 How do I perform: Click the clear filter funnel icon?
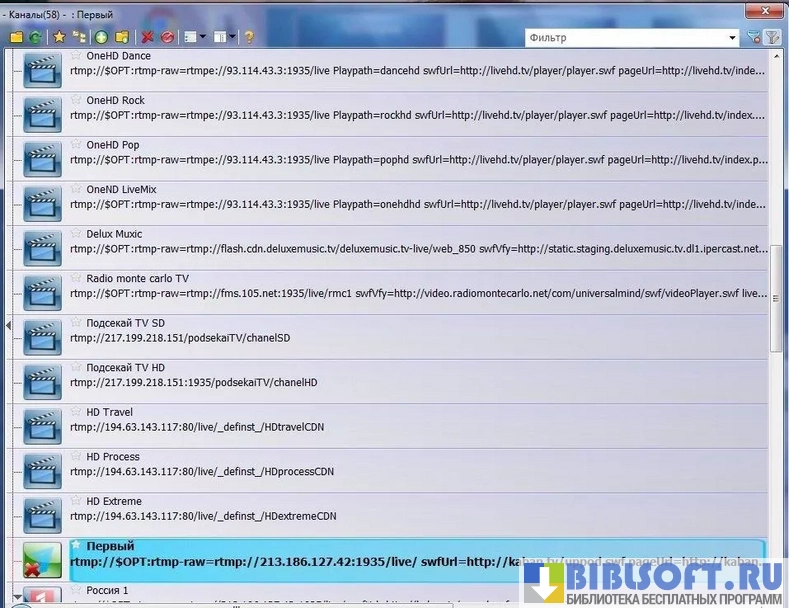click(754, 38)
